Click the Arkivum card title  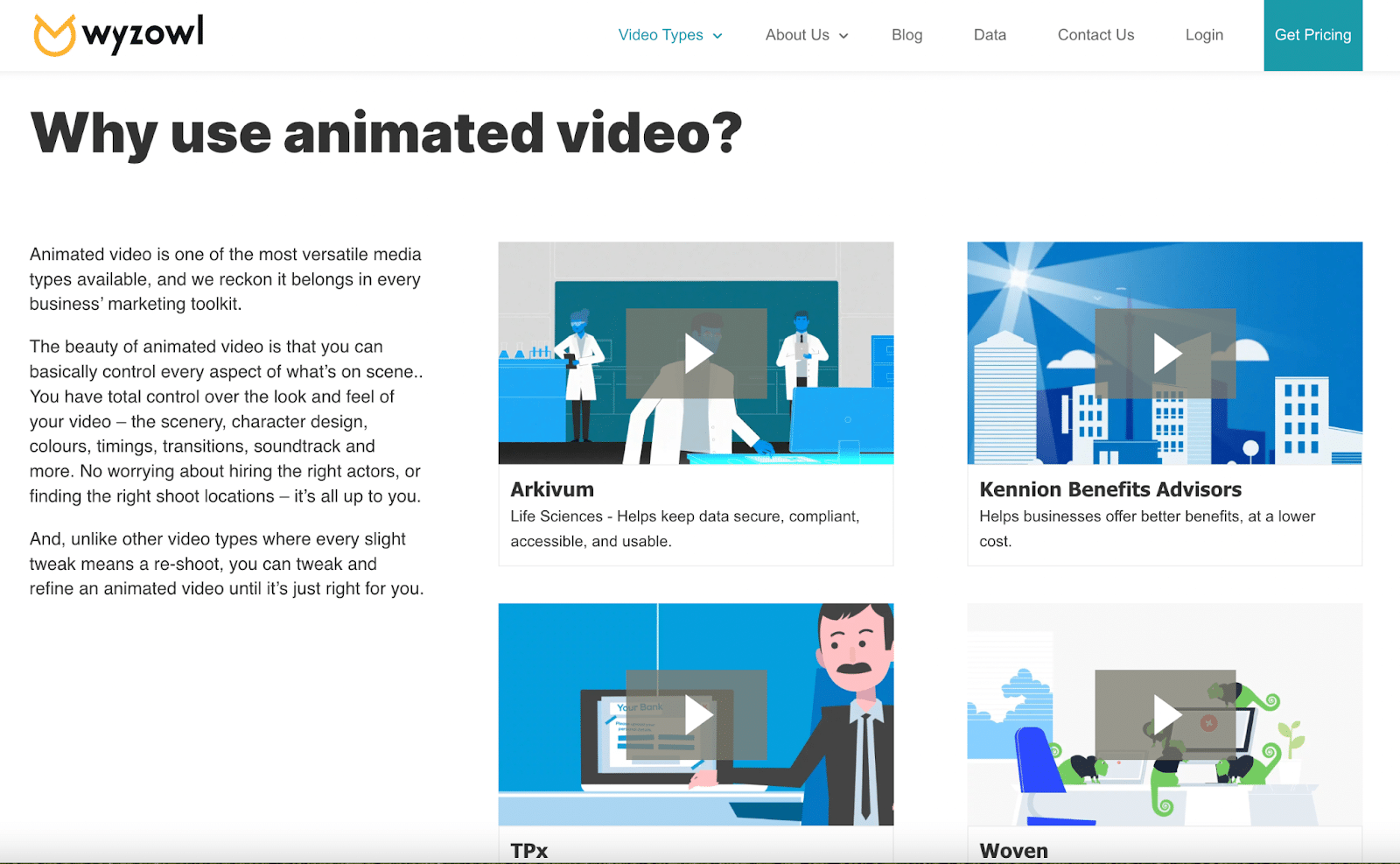[552, 489]
